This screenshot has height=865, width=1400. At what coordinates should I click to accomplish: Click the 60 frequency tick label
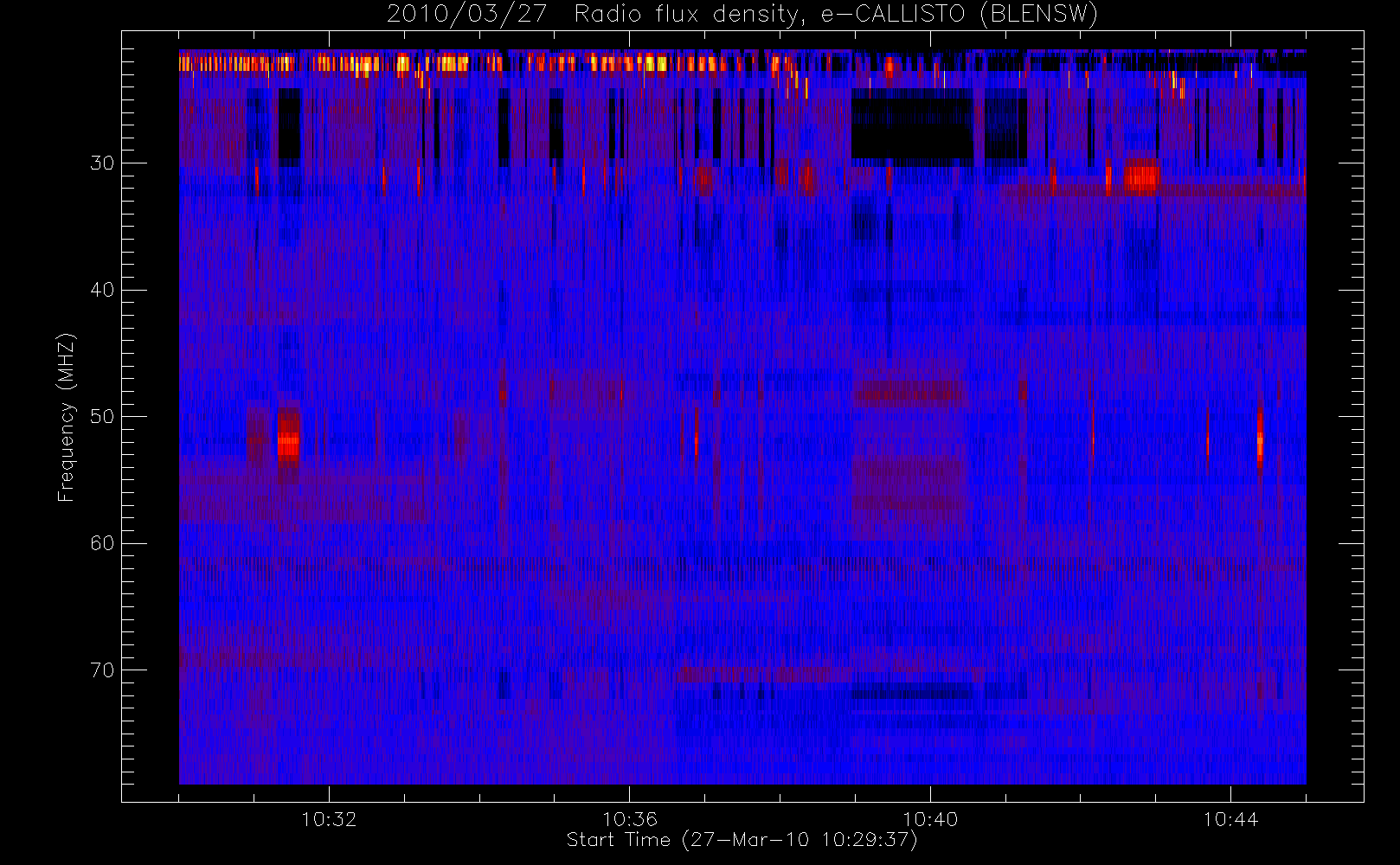(x=102, y=543)
